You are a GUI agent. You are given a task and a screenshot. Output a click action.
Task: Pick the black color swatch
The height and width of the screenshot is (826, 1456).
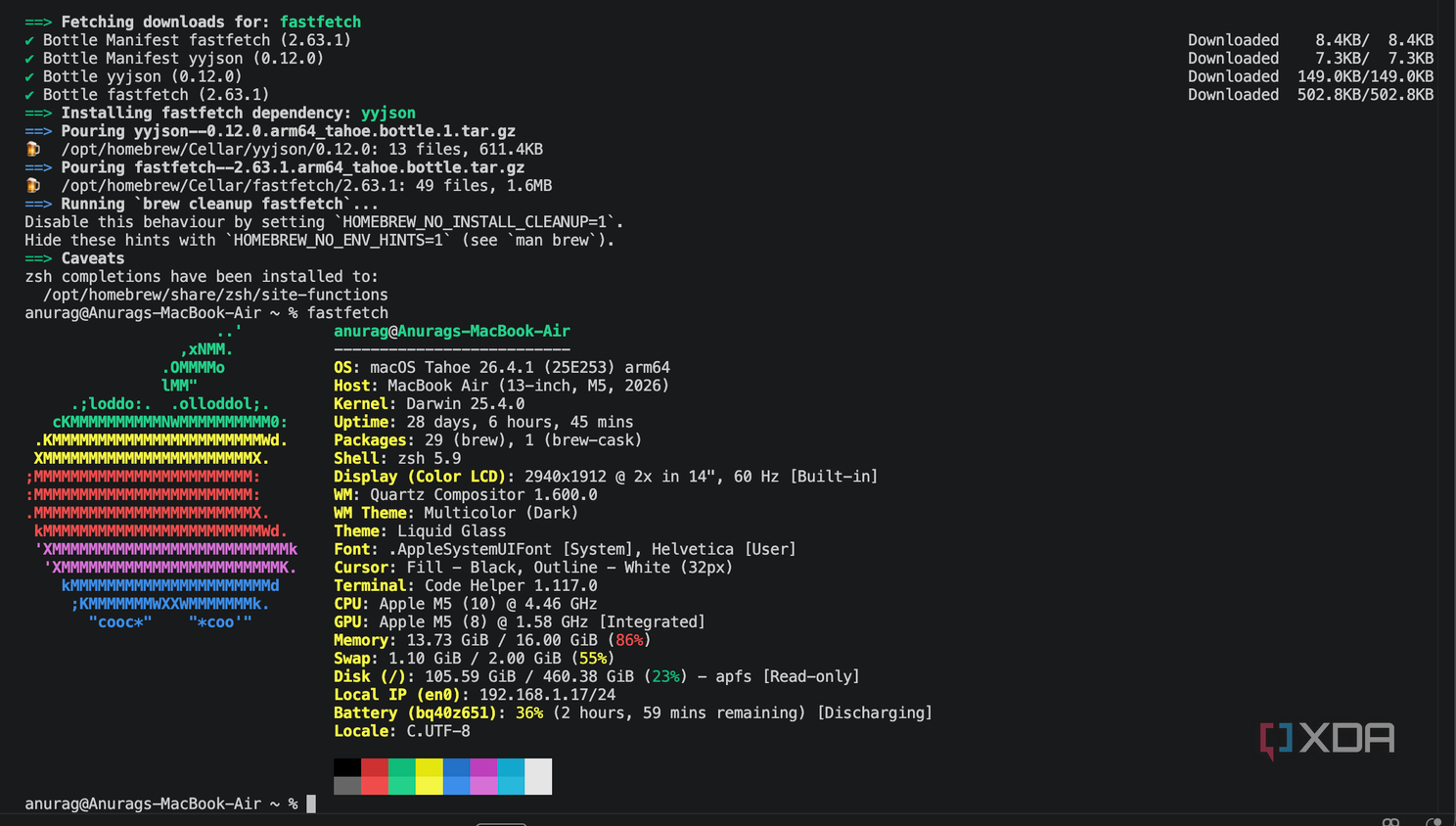pyautogui.click(x=347, y=767)
